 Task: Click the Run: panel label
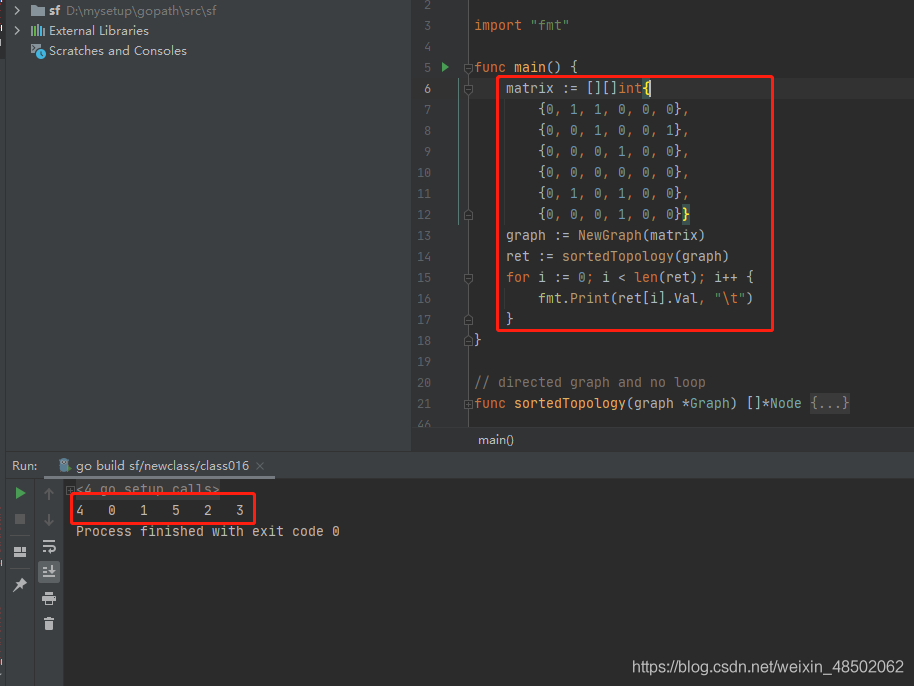[x=24, y=466]
